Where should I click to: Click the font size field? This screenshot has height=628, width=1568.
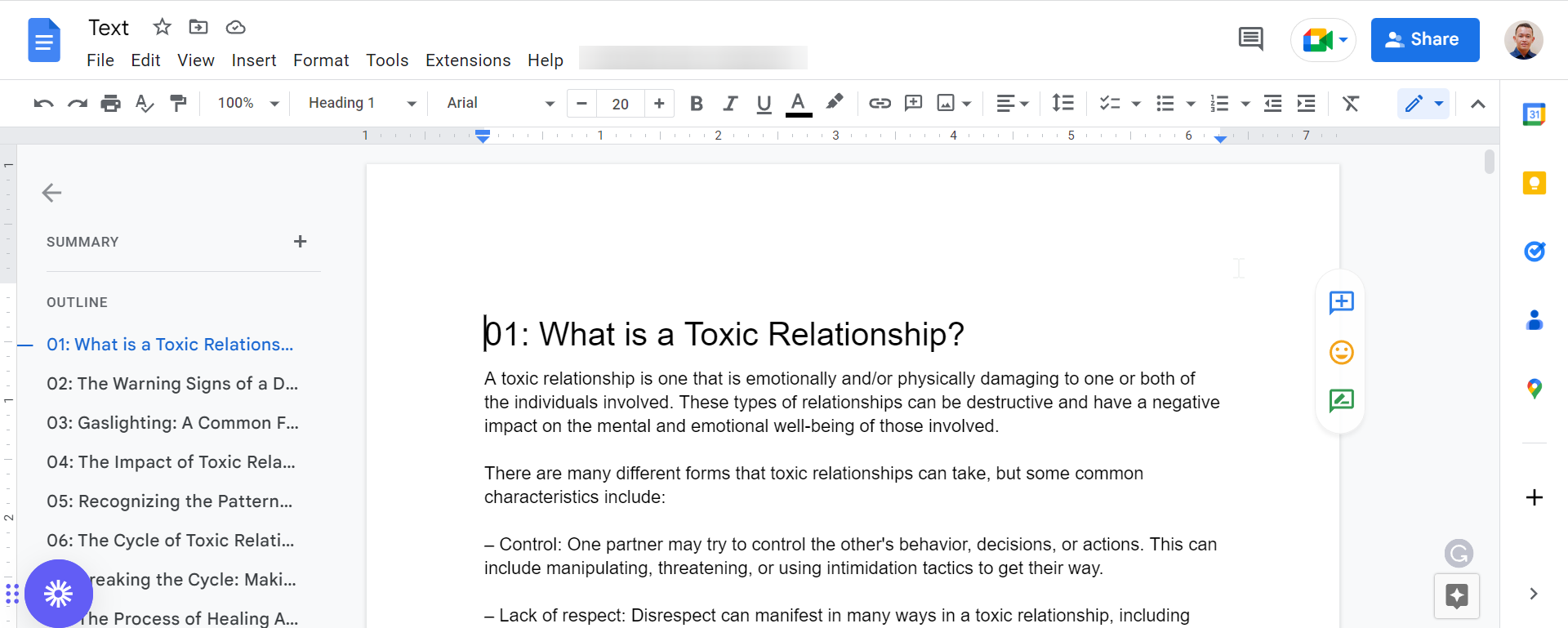tap(621, 104)
